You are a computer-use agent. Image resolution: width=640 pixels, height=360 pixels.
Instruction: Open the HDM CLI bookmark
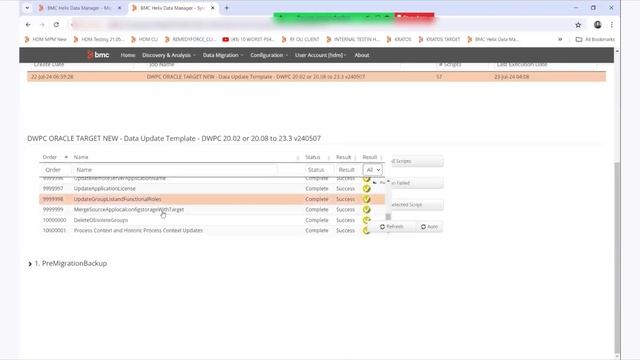pyautogui.click(x=144, y=39)
